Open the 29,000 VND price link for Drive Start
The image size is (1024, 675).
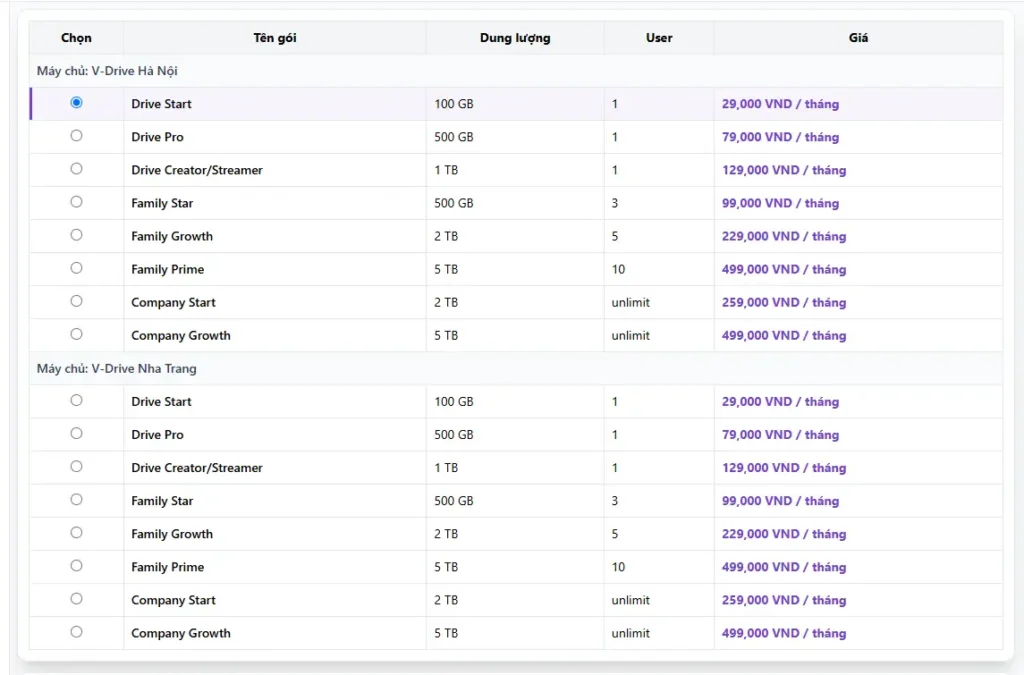(x=779, y=104)
